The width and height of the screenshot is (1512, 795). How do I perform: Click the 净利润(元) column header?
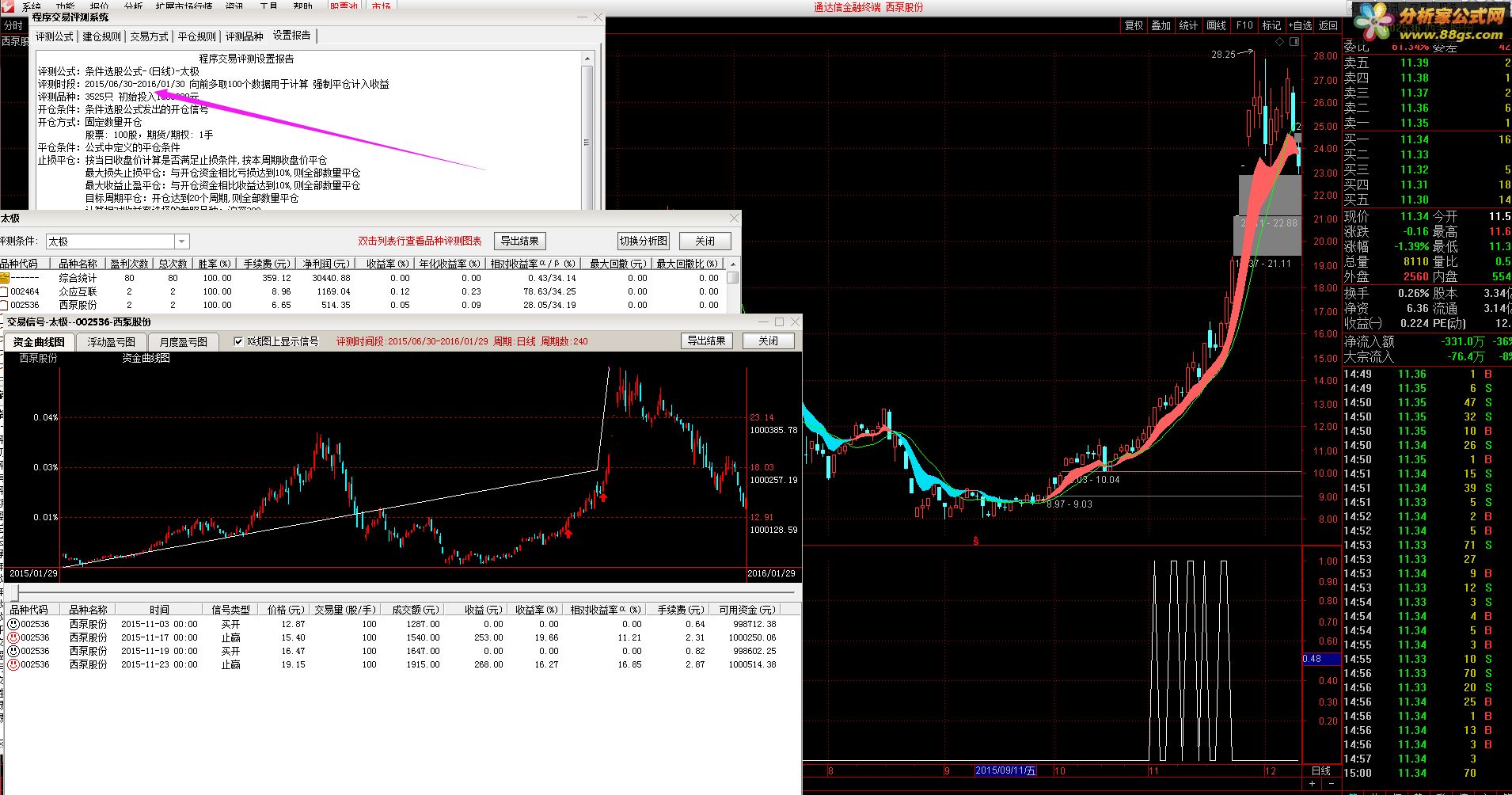click(x=326, y=264)
